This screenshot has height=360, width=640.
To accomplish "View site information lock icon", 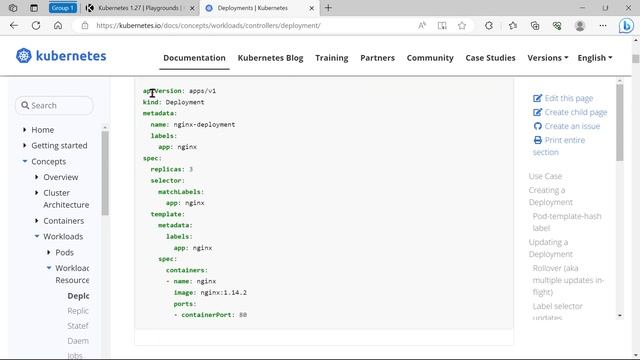I will (84, 25).
